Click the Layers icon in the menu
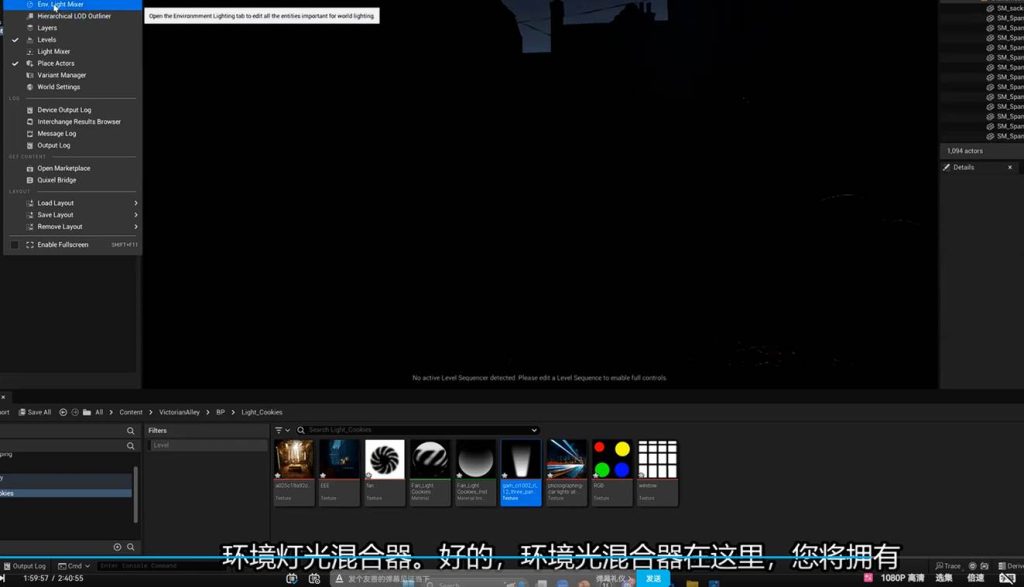The image size is (1024, 587). pyautogui.click(x=29, y=28)
